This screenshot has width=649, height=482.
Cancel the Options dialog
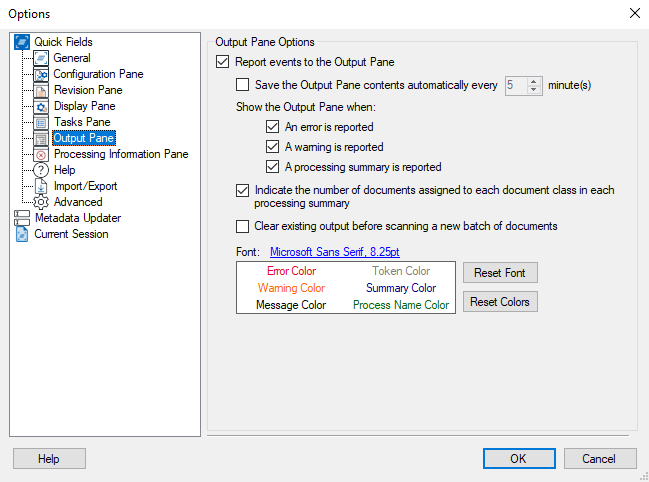pyautogui.click(x=599, y=459)
